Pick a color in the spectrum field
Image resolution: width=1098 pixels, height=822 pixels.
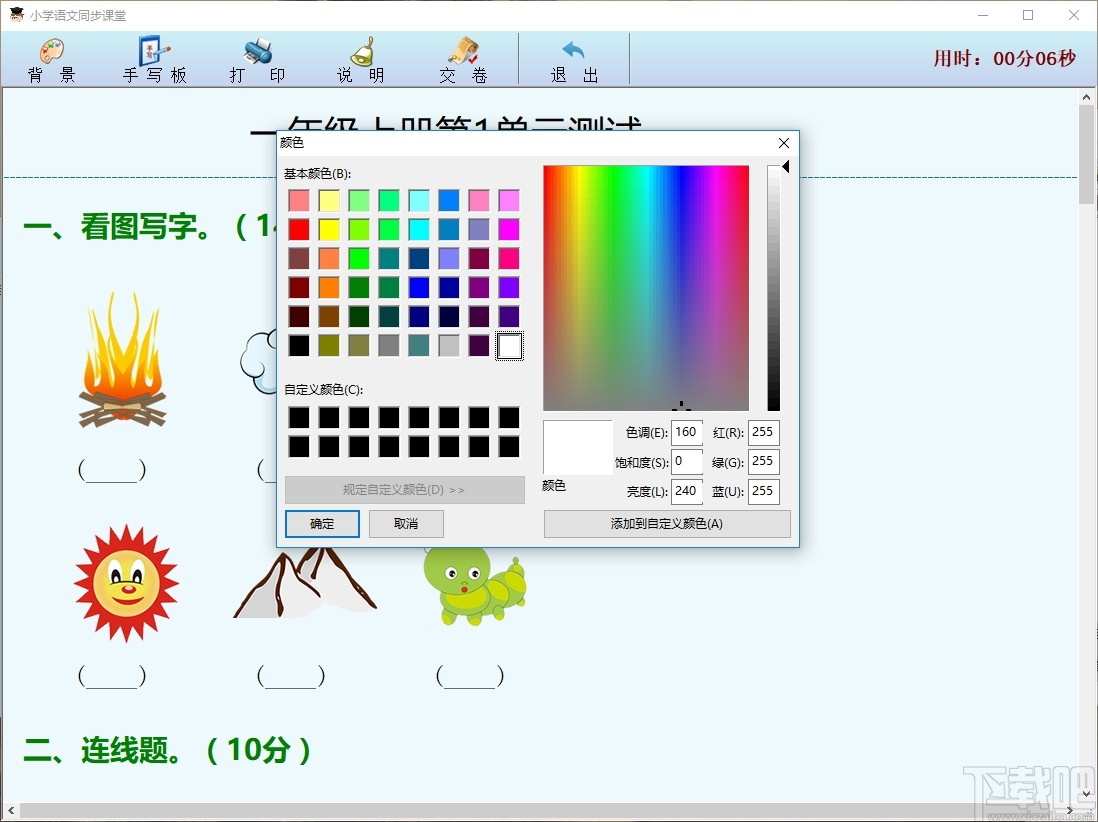(646, 288)
